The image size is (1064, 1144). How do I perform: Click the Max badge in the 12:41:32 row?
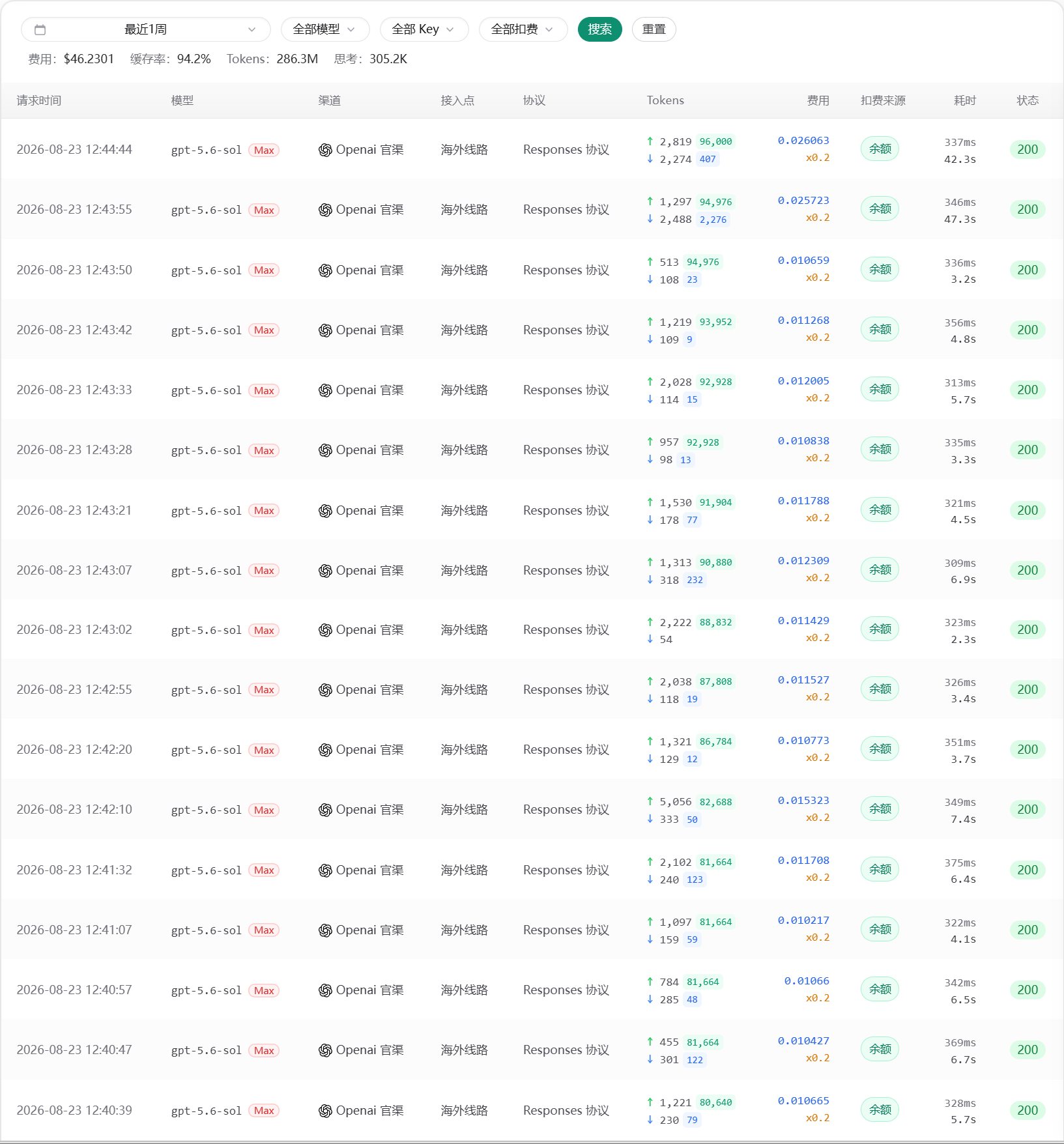coord(264,870)
